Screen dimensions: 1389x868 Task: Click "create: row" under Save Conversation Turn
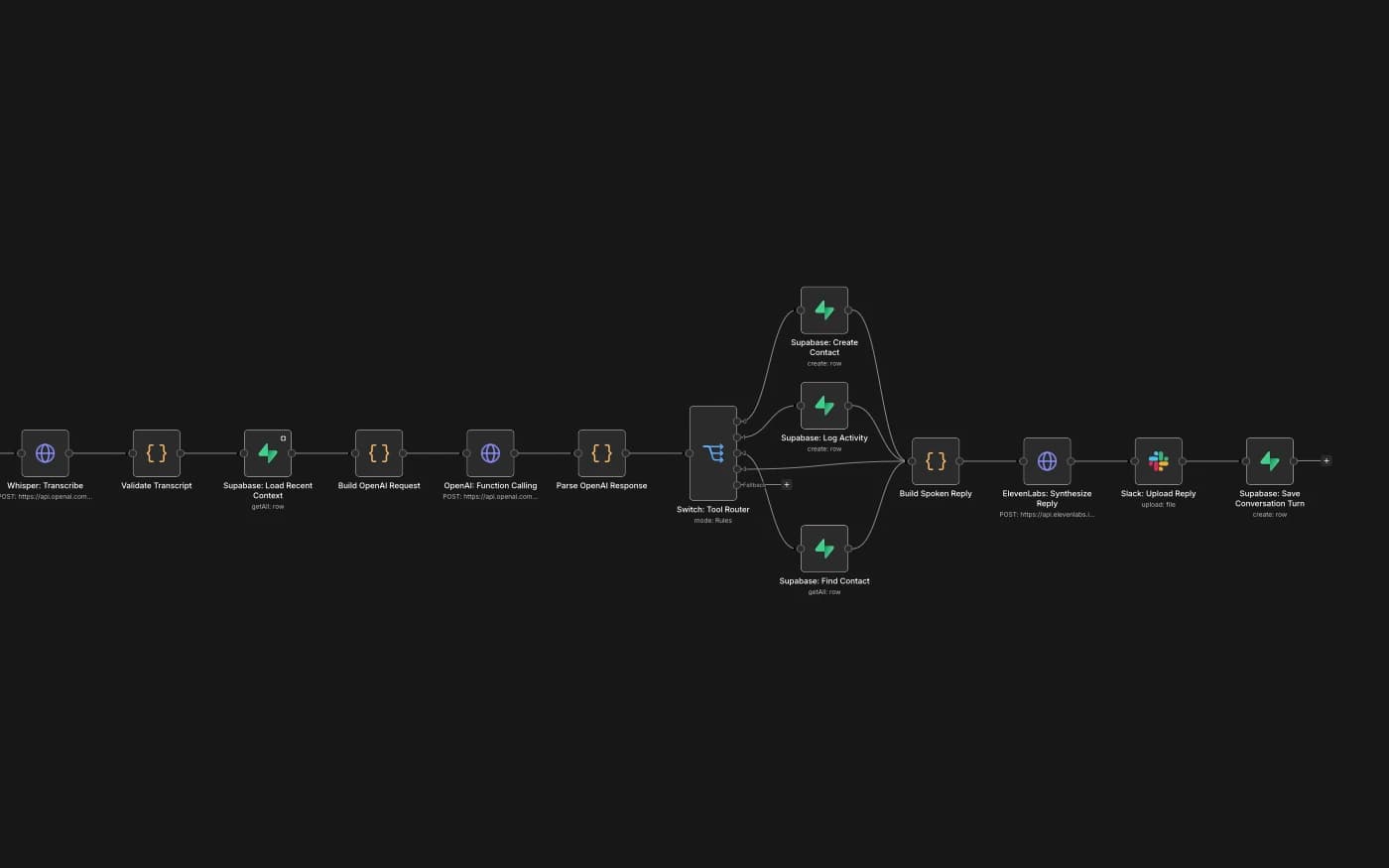point(1270,515)
